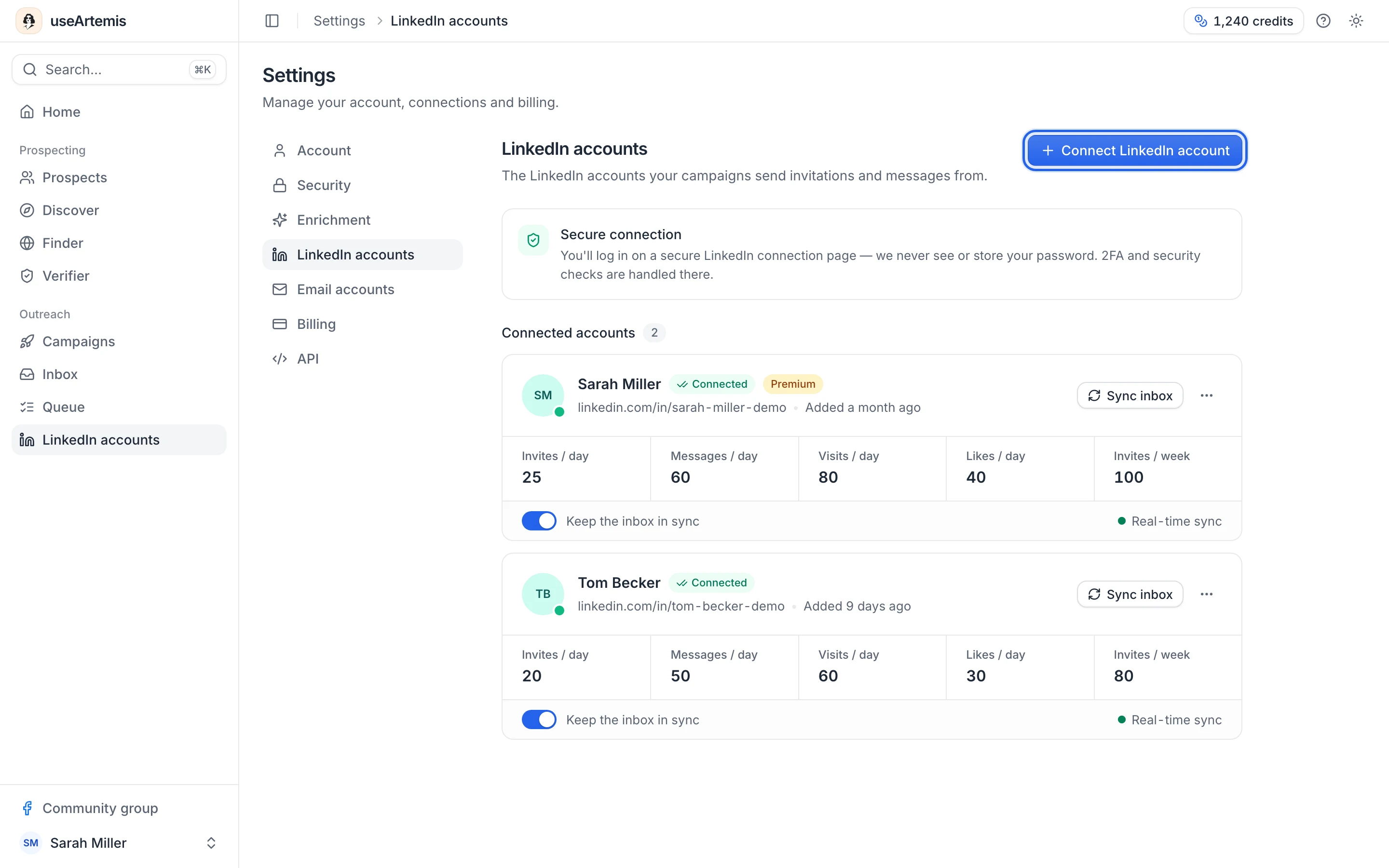This screenshot has height=868, width=1389.
Task: Open the Inbox sidebar item
Action: coord(119,374)
